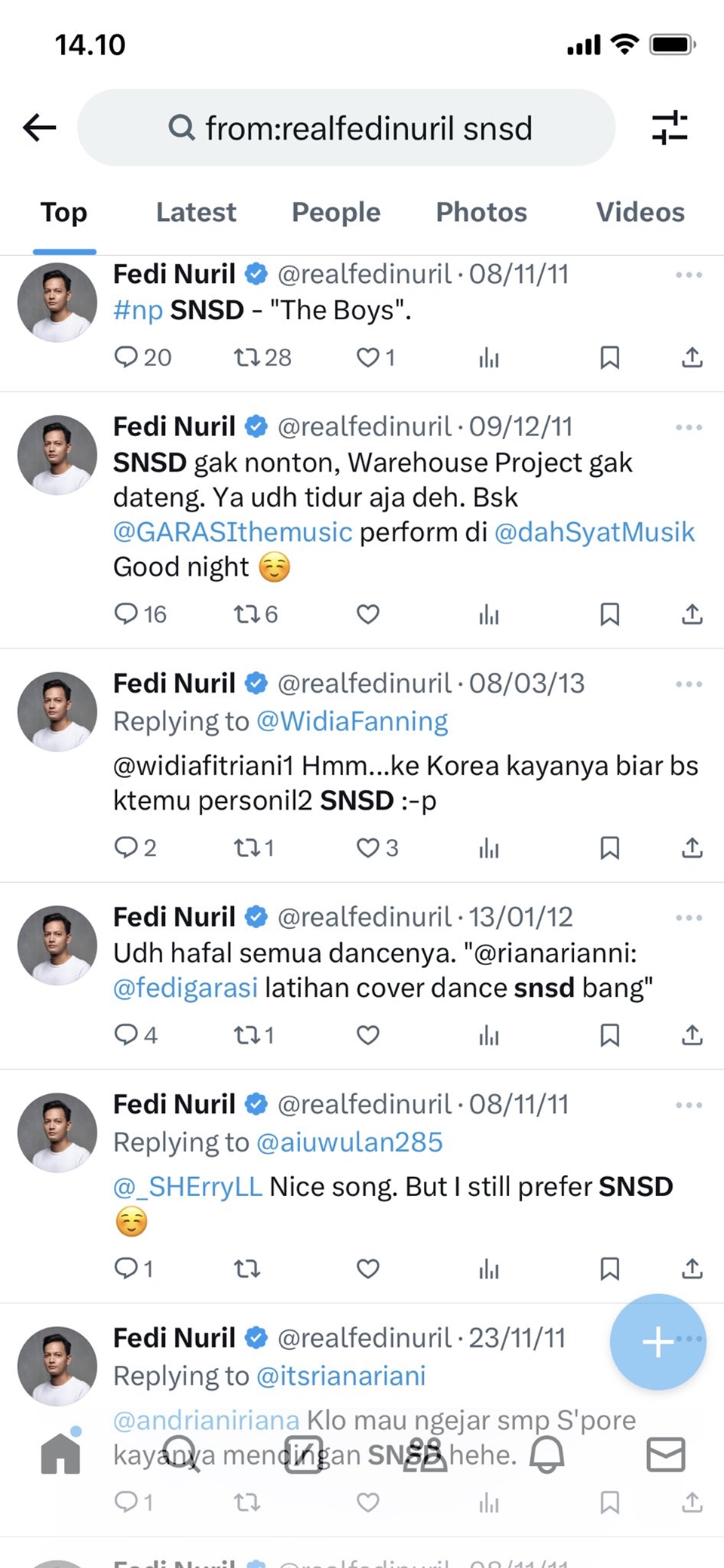The width and height of the screenshot is (724, 1568).
Task: Open the Messages envelope icon
Action: (665, 1454)
